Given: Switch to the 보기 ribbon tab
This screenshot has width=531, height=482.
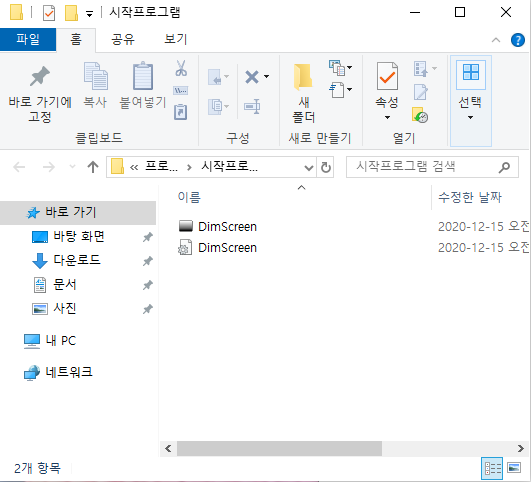Looking at the screenshot, I should pyautogui.click(x=175, y=40).
